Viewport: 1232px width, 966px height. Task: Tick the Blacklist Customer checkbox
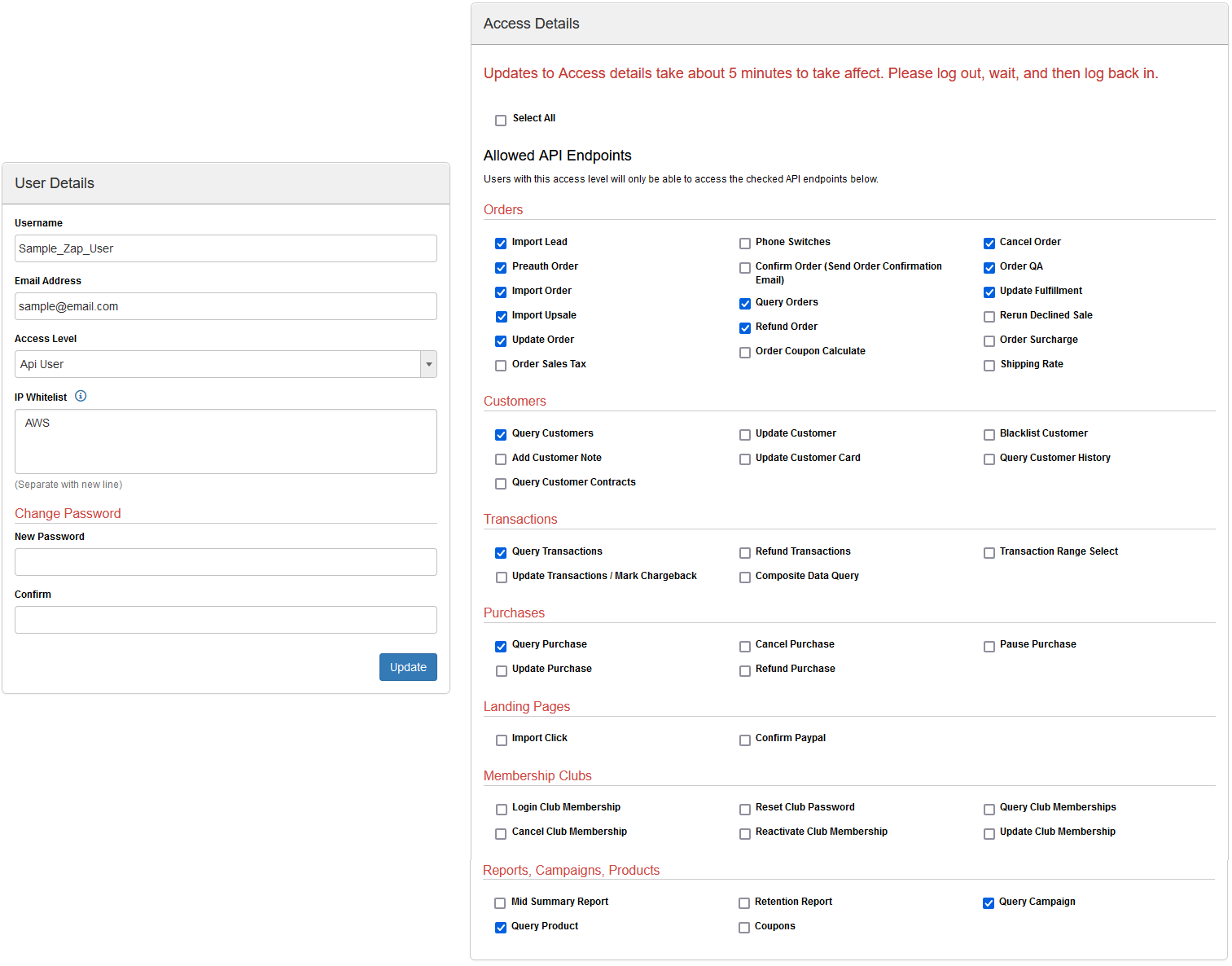click(x=989, y=435)
